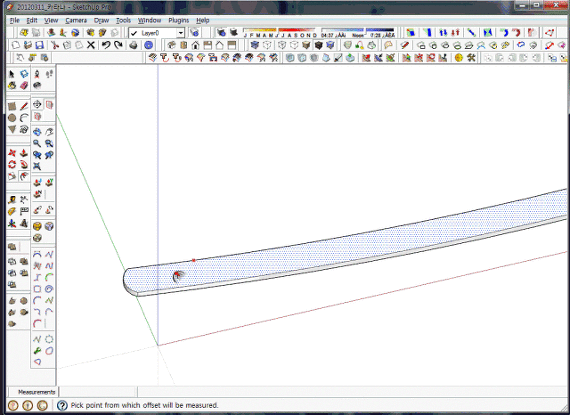Screen dimensions: 570x415
Task: Click the Help question mark button
Action: point(62,405)
